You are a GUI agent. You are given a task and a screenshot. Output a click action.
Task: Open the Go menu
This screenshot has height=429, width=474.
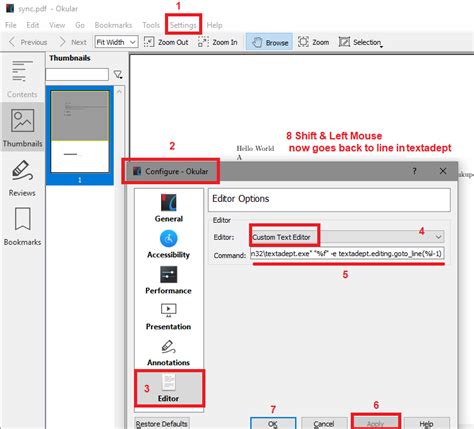pos(80,25)
